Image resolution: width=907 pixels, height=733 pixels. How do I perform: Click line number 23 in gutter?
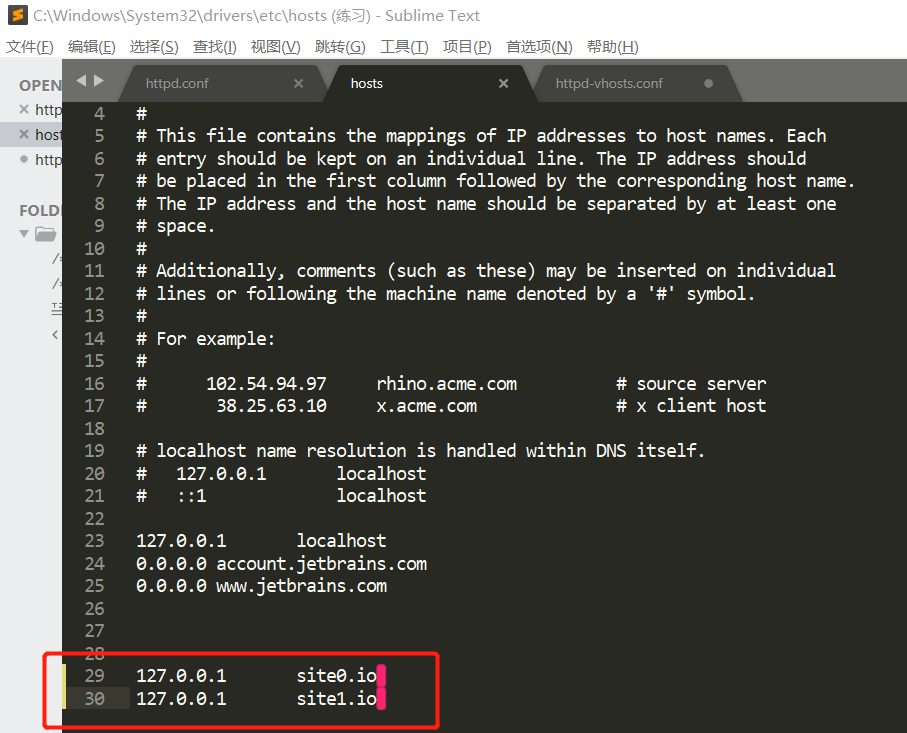click(94, 540)
